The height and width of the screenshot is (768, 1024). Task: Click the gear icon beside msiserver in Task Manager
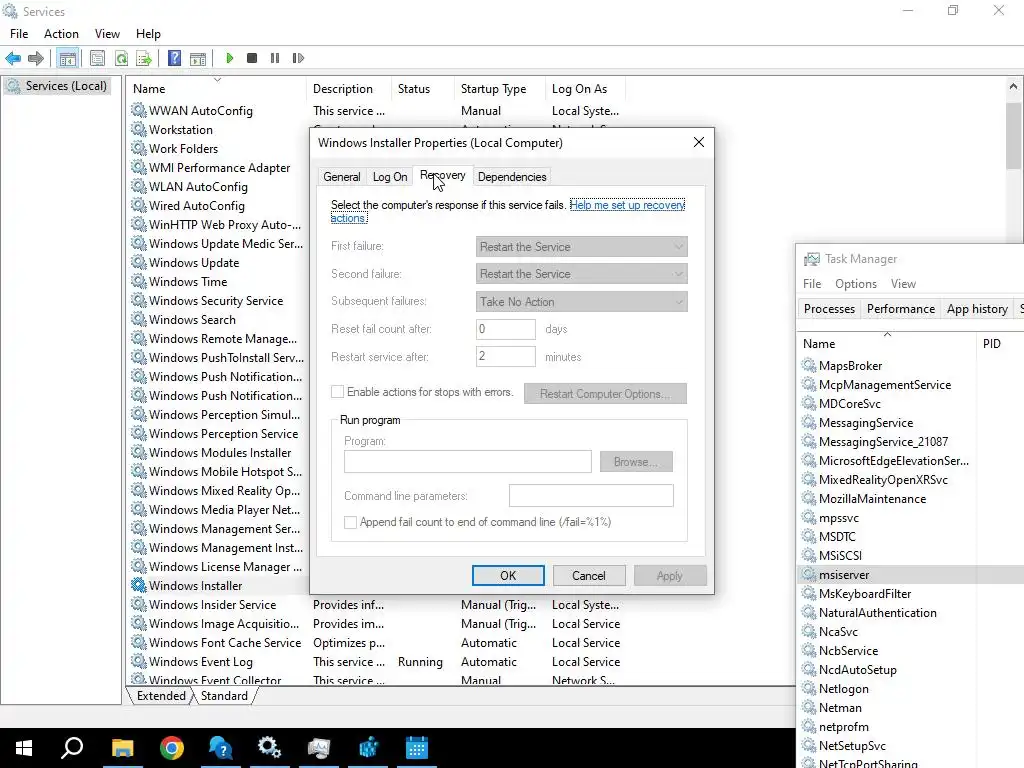(x=809, y=574)
